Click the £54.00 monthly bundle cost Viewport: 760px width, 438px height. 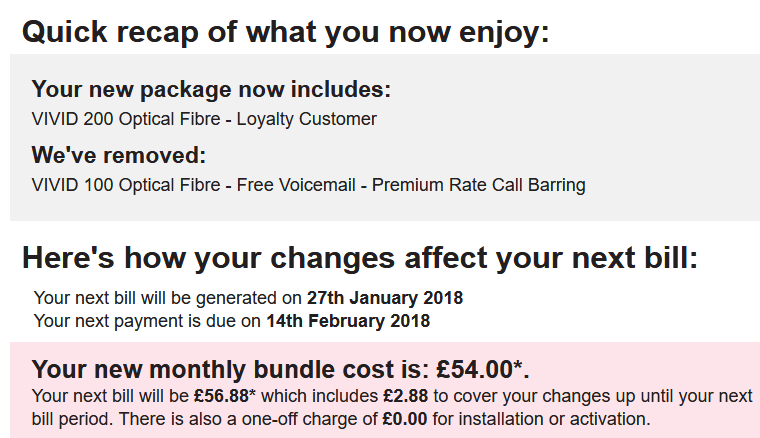tap(475, 369)
